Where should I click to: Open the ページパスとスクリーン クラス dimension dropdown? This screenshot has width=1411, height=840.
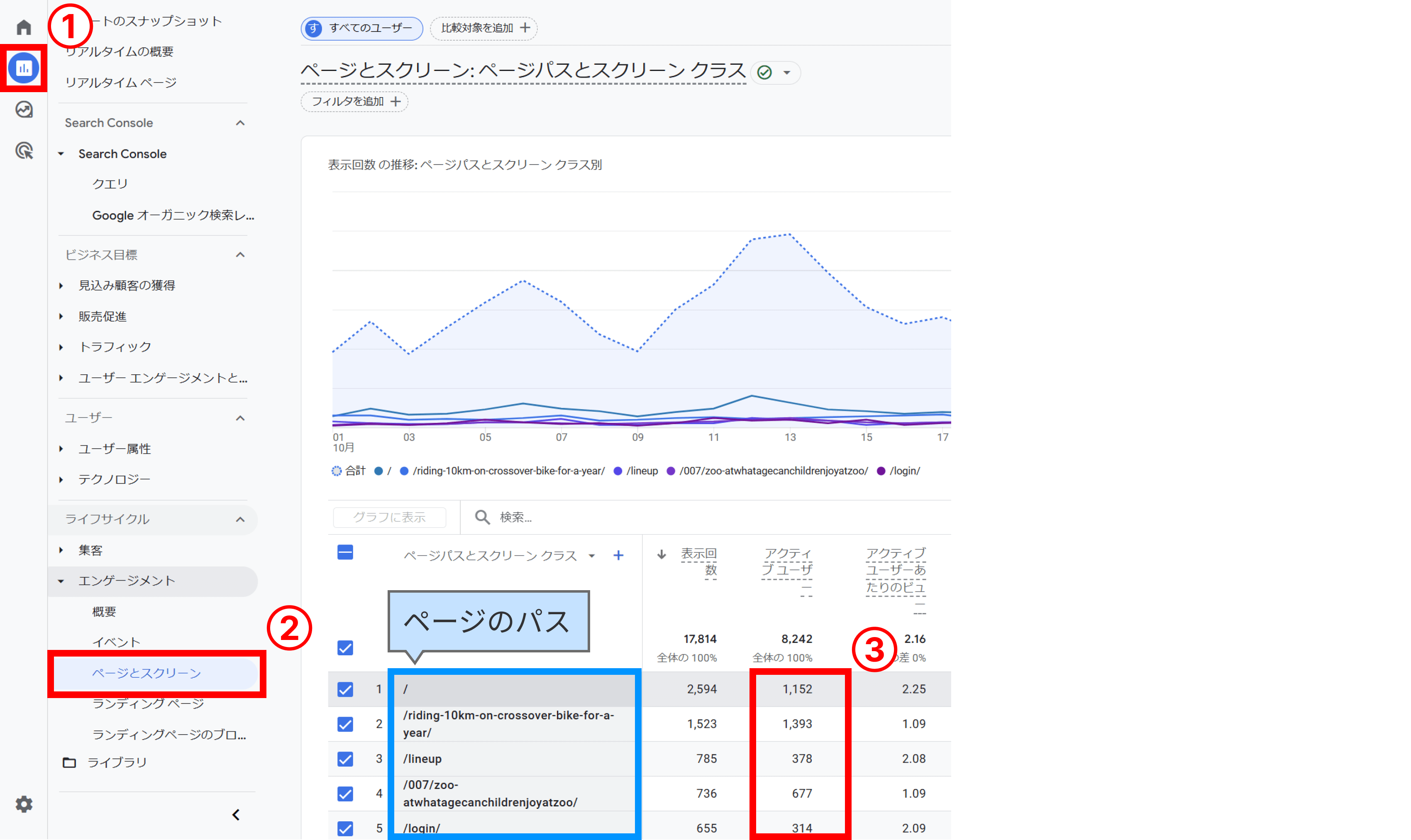592,556
